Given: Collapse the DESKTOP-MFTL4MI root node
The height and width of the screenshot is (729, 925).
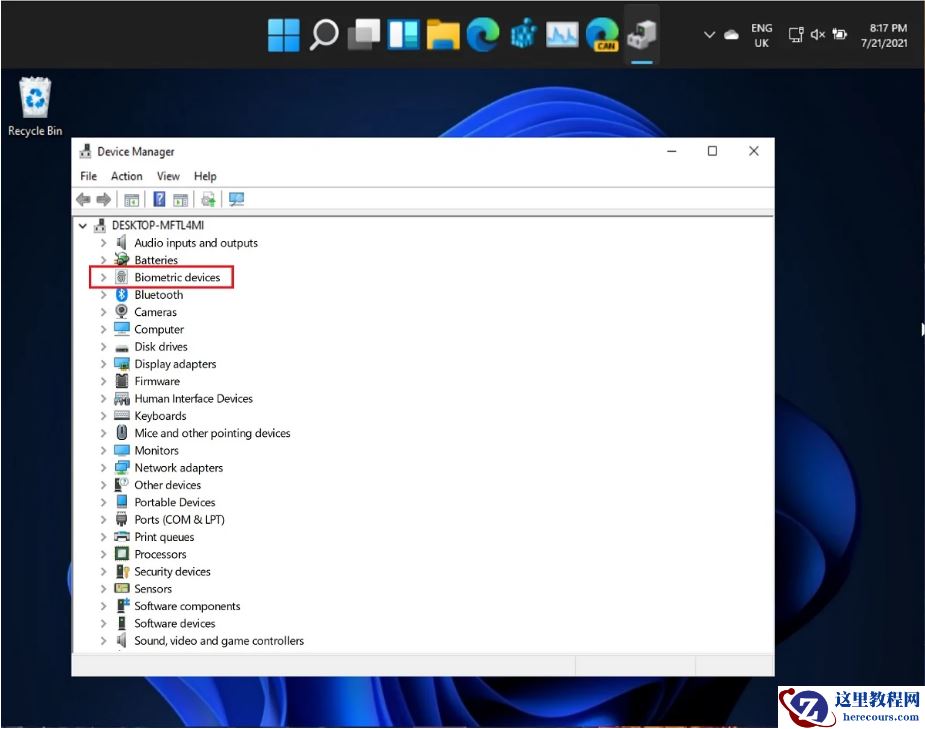Looking at the screenshot, I should tap(83, 225).
